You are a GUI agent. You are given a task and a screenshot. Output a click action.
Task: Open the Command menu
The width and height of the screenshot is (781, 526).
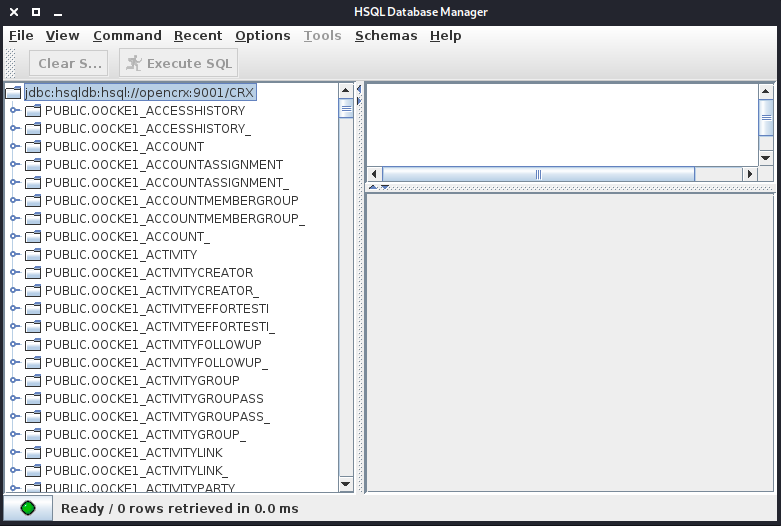(127, 36)
